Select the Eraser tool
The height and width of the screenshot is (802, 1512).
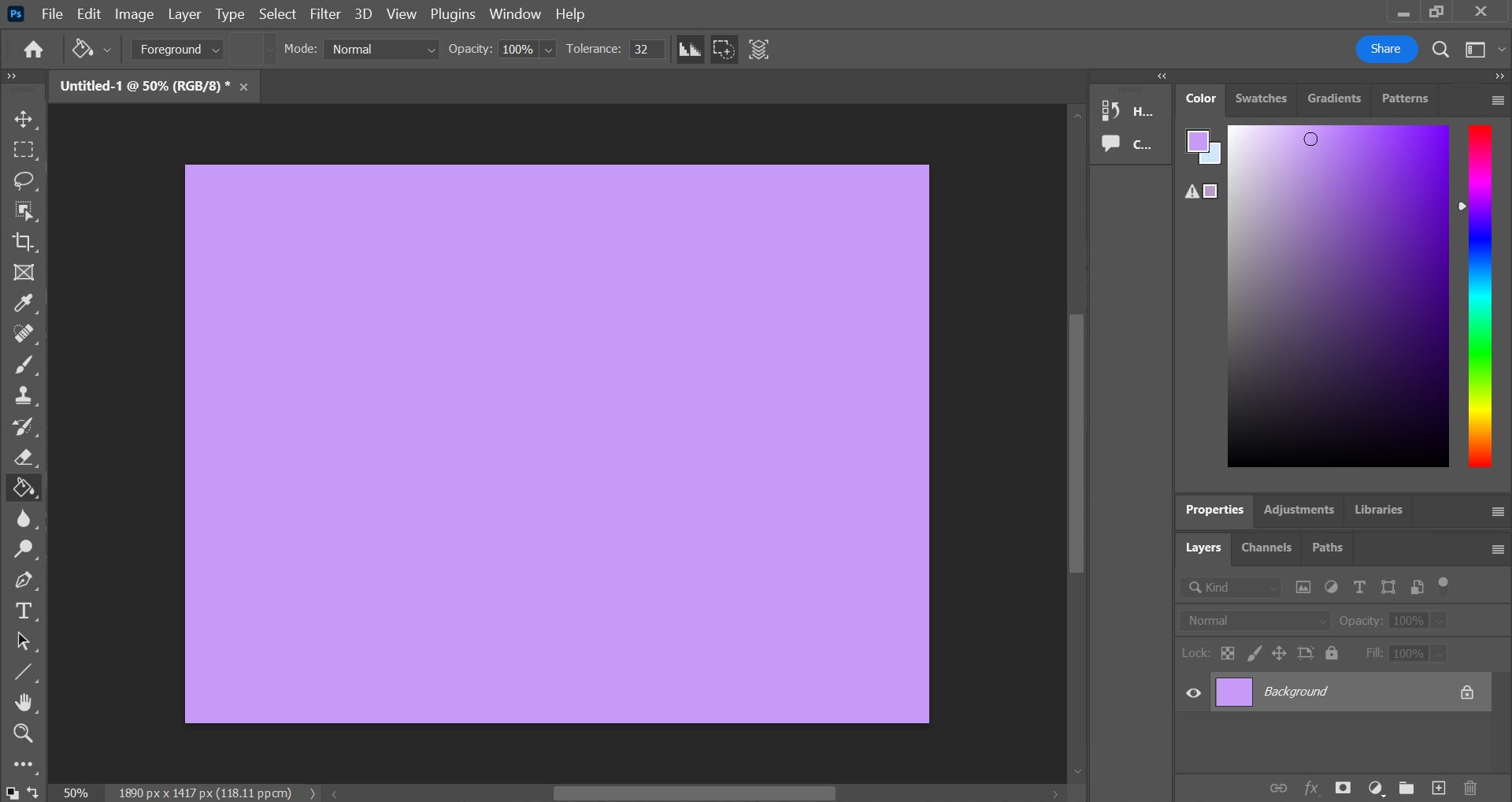tap(24, 458)
